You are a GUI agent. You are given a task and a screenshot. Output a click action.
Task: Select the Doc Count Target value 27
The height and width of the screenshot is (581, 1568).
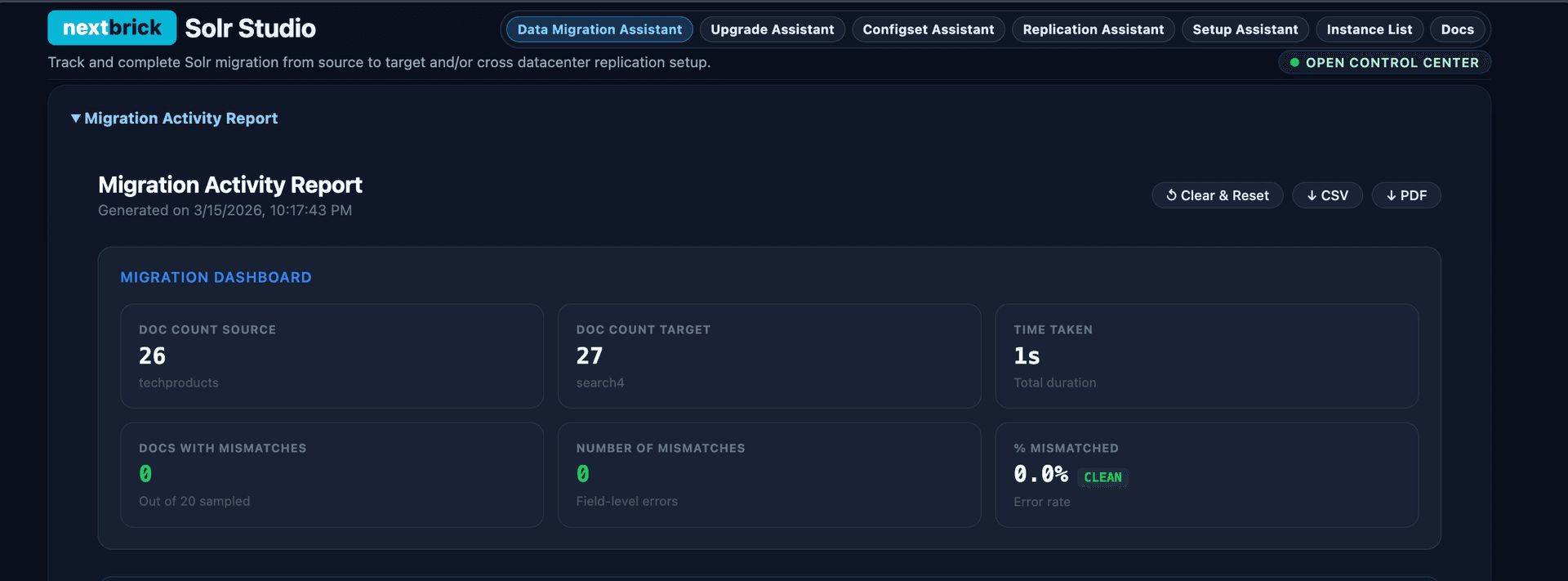coord(590,356)
